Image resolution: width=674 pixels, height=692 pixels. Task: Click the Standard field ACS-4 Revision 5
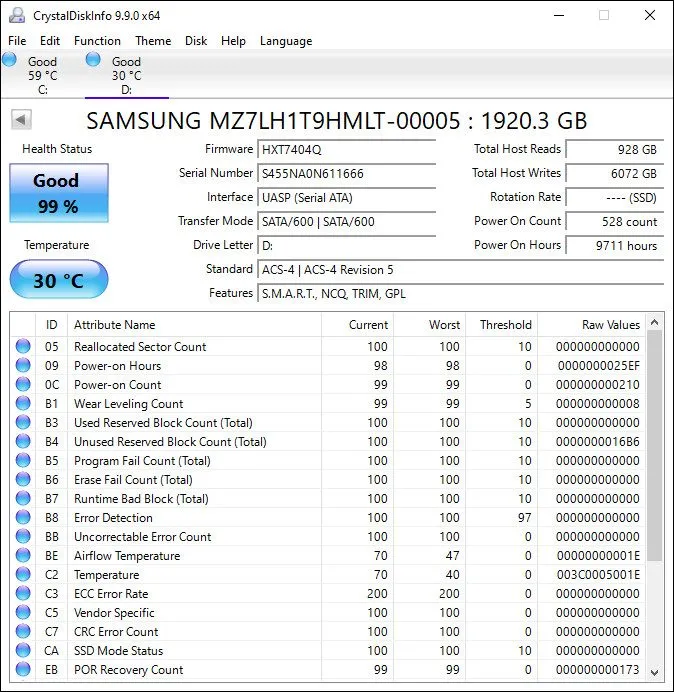[x=460, y=269]
